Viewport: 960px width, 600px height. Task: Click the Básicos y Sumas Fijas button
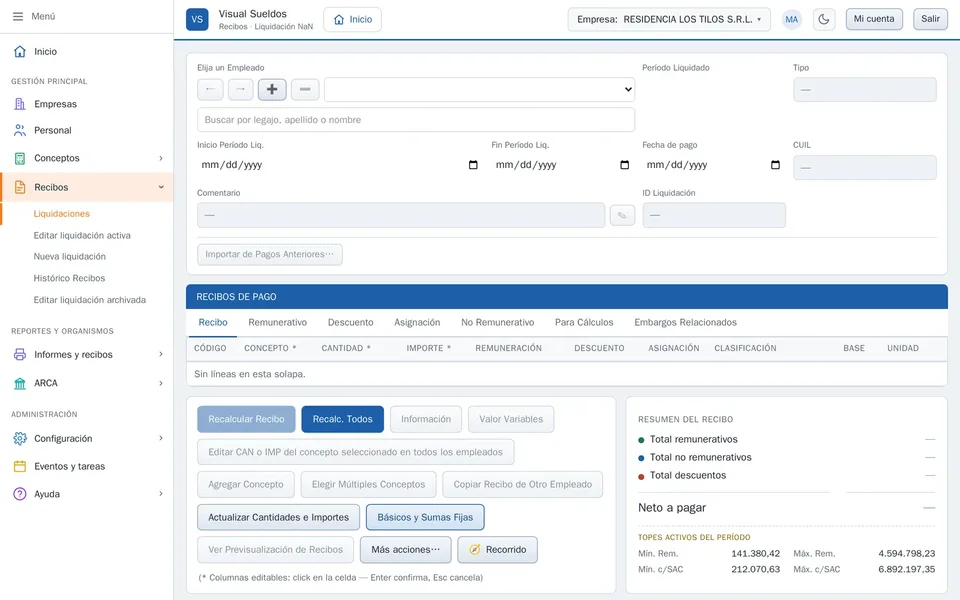[425, 517]
